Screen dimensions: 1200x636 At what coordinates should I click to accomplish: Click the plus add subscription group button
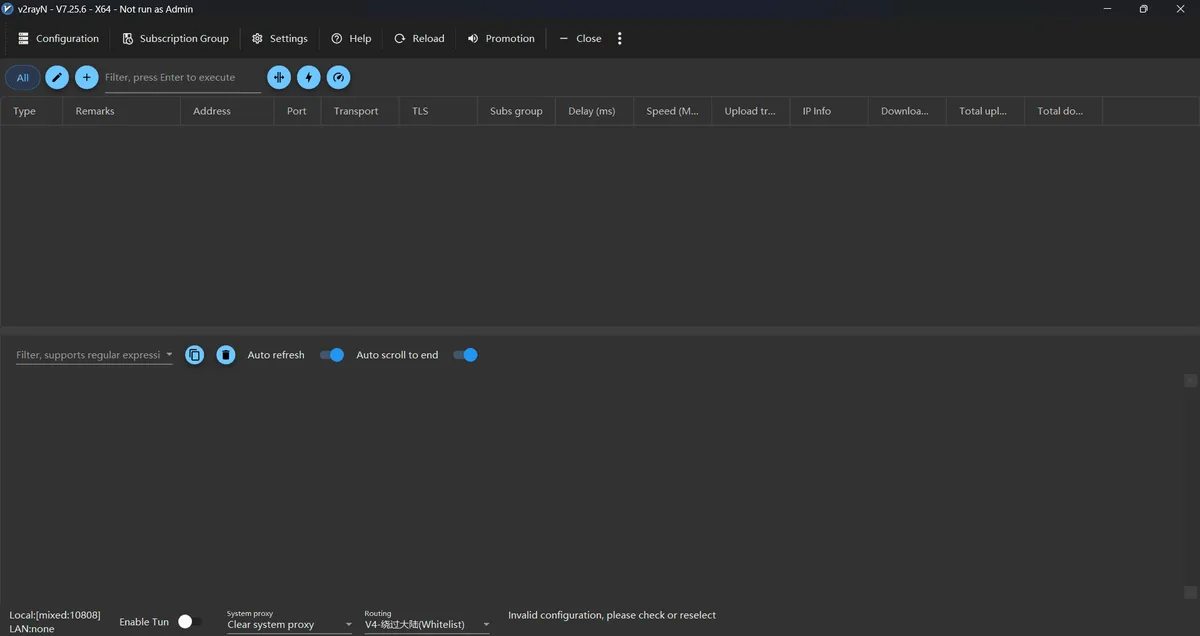87,77
